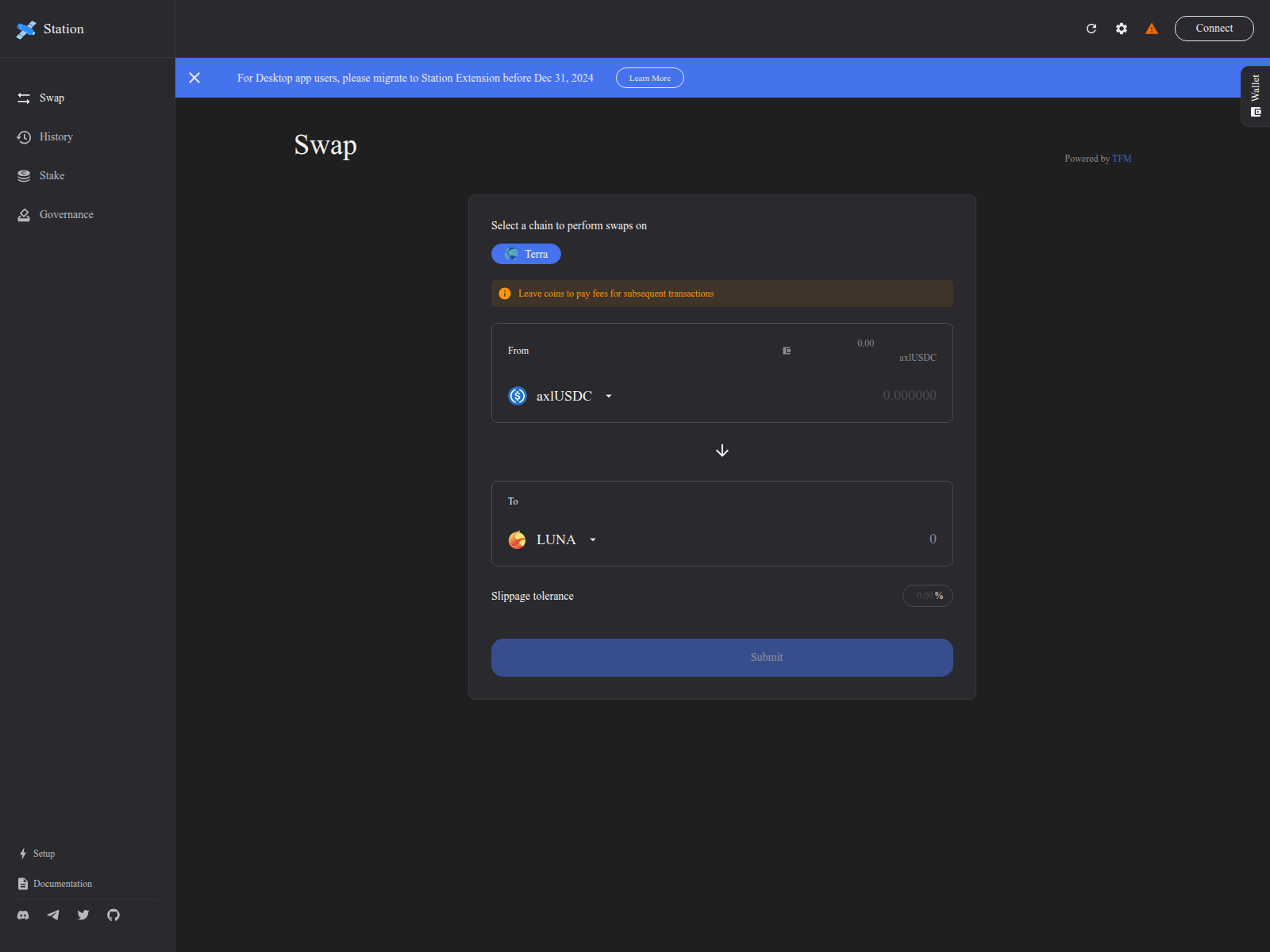Image resolution: width=1270 pixels, height=952 pixels.
Task: Select the Terra chain chip
Action: coord(526,254)
